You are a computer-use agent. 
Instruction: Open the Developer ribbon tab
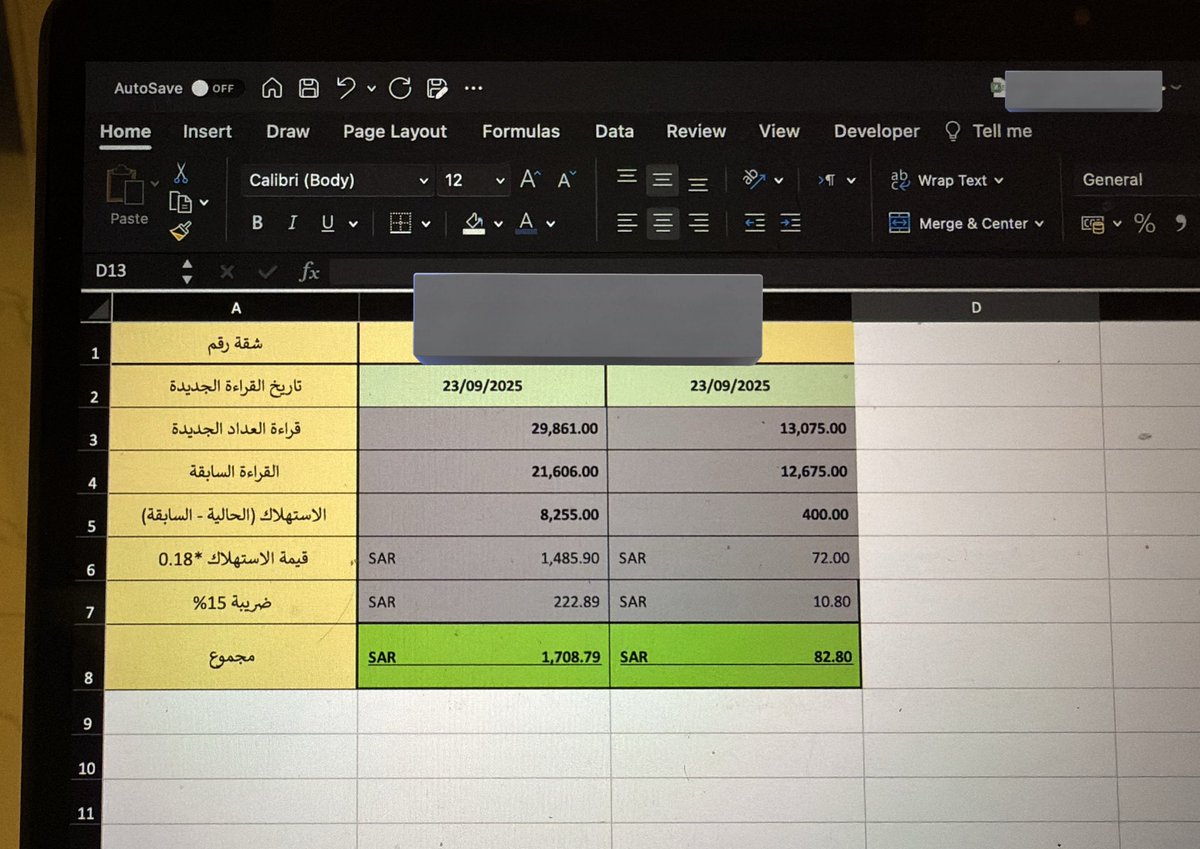coord(877,132)
